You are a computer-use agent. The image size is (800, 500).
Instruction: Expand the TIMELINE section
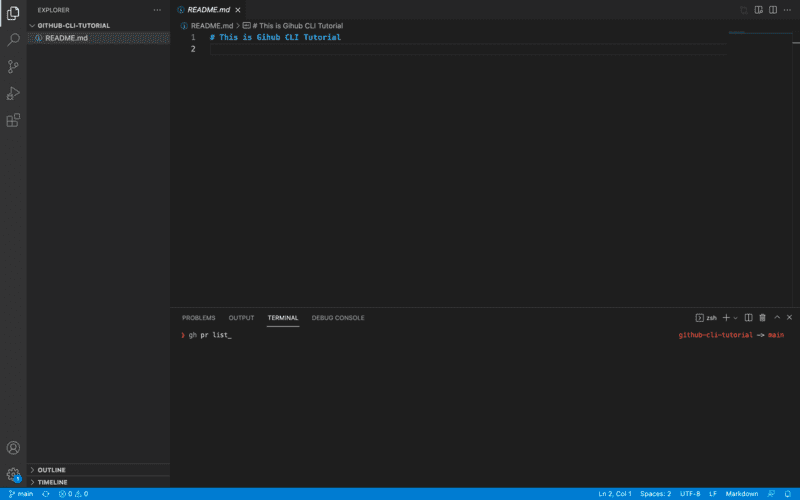coord(52,481)
